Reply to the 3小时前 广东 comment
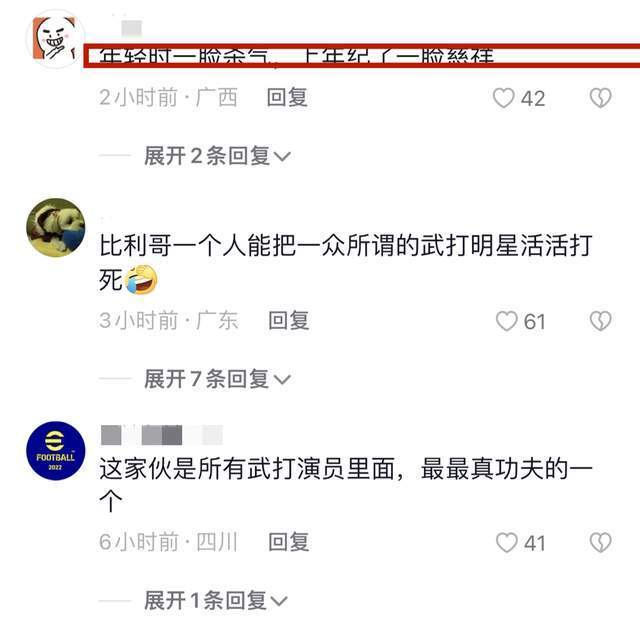Screen dimensions: 640x640 click(289, 321)
